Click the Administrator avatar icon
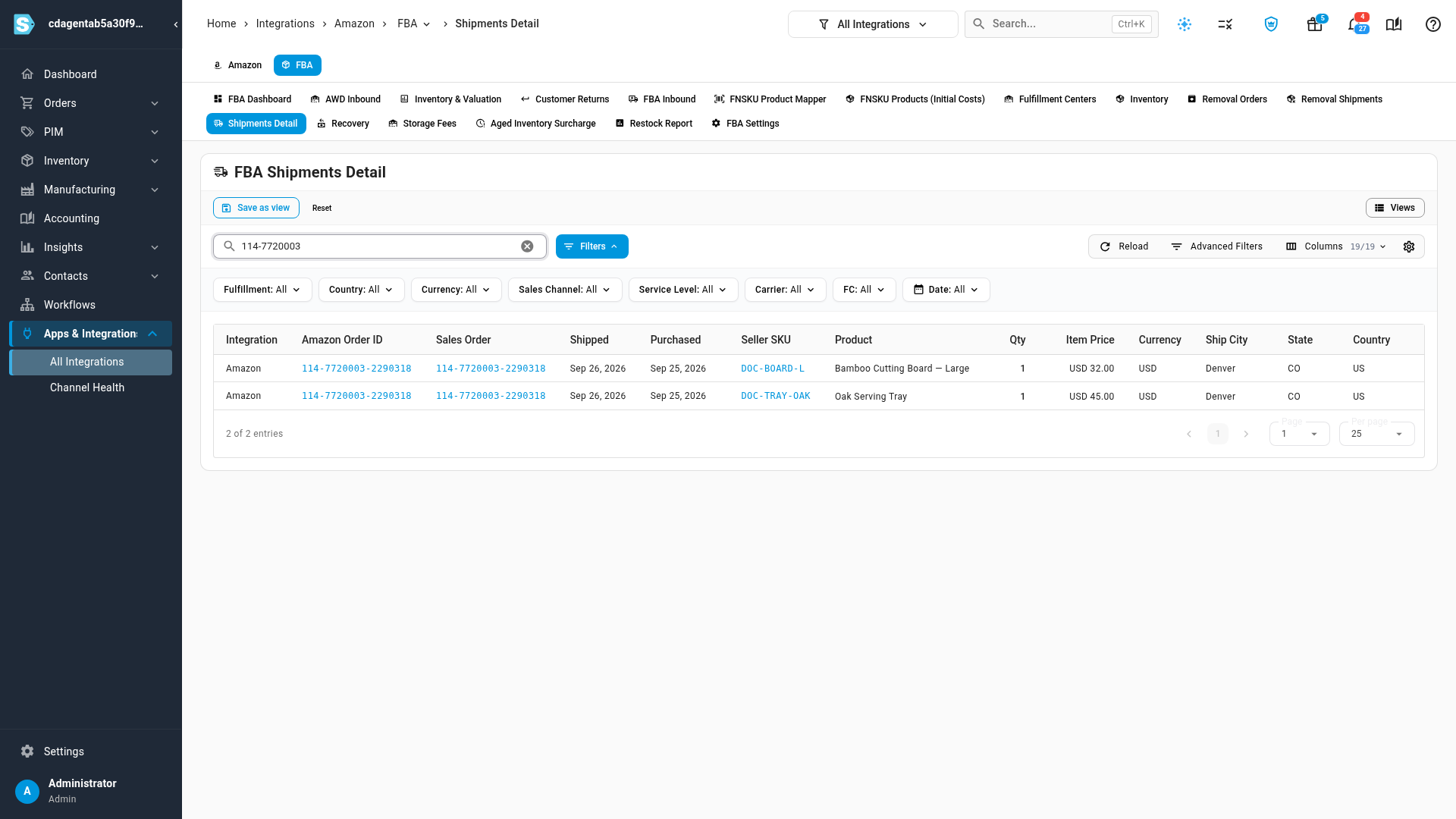Screen dimensions: 1456x819 coord(27,791)
